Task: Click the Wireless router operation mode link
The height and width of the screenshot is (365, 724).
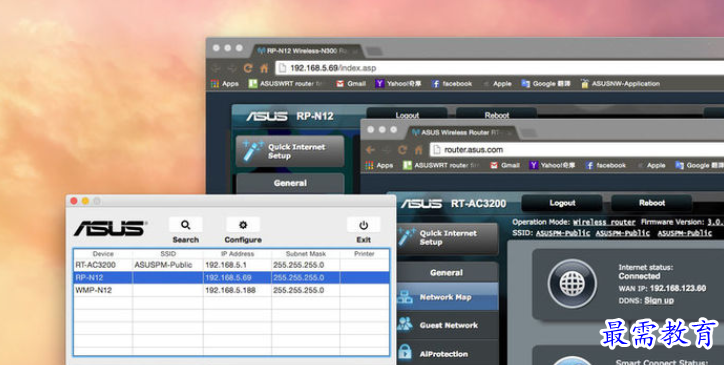Action: coord(604,222)
